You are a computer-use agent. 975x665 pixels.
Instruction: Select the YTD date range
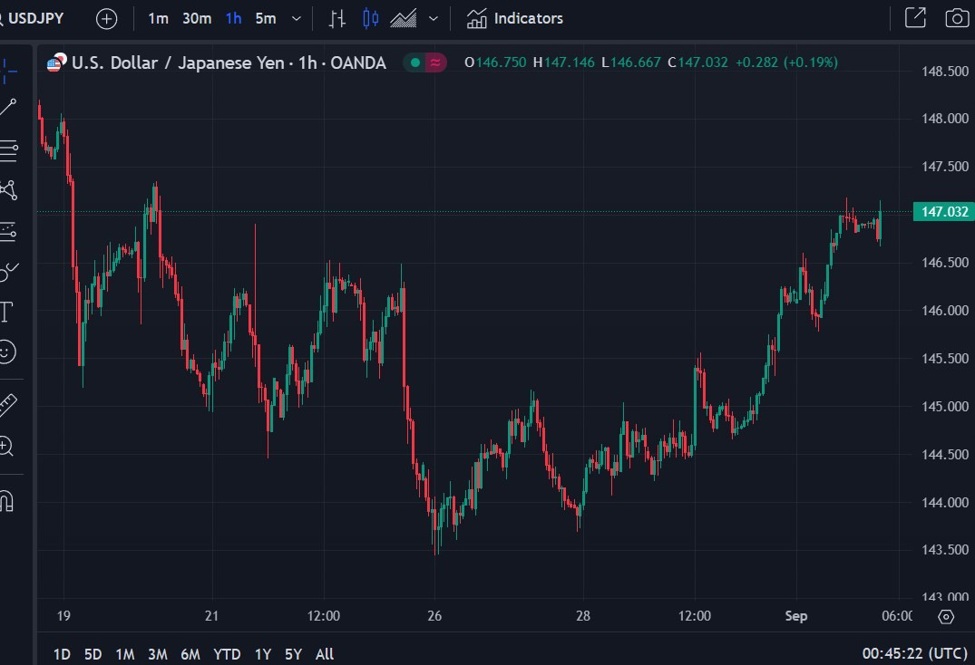point(227,654)
